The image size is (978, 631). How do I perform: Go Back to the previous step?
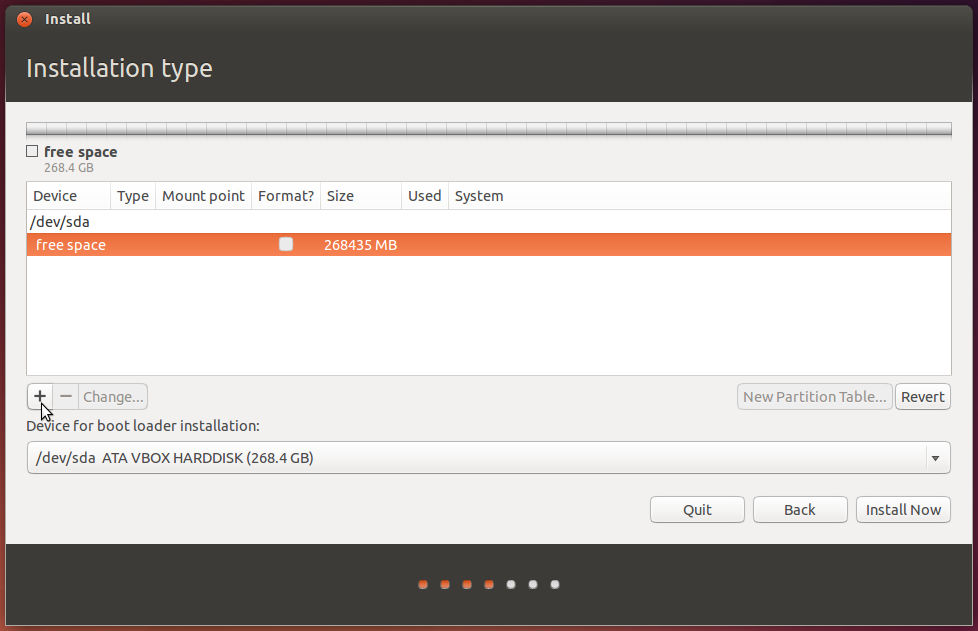[x=799, y=509]
